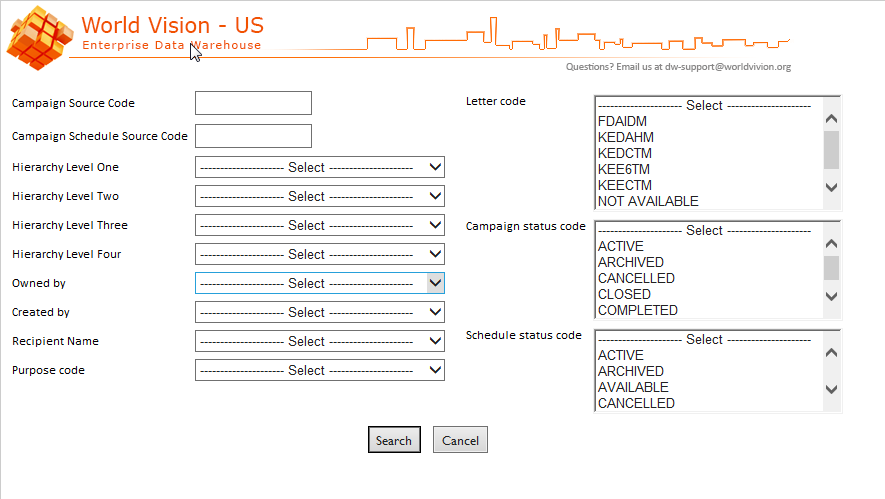The width and height of the screenshot is (885, 499).
Task: Focus the Campaign Source Code field
Action: (x=253, y=103)
